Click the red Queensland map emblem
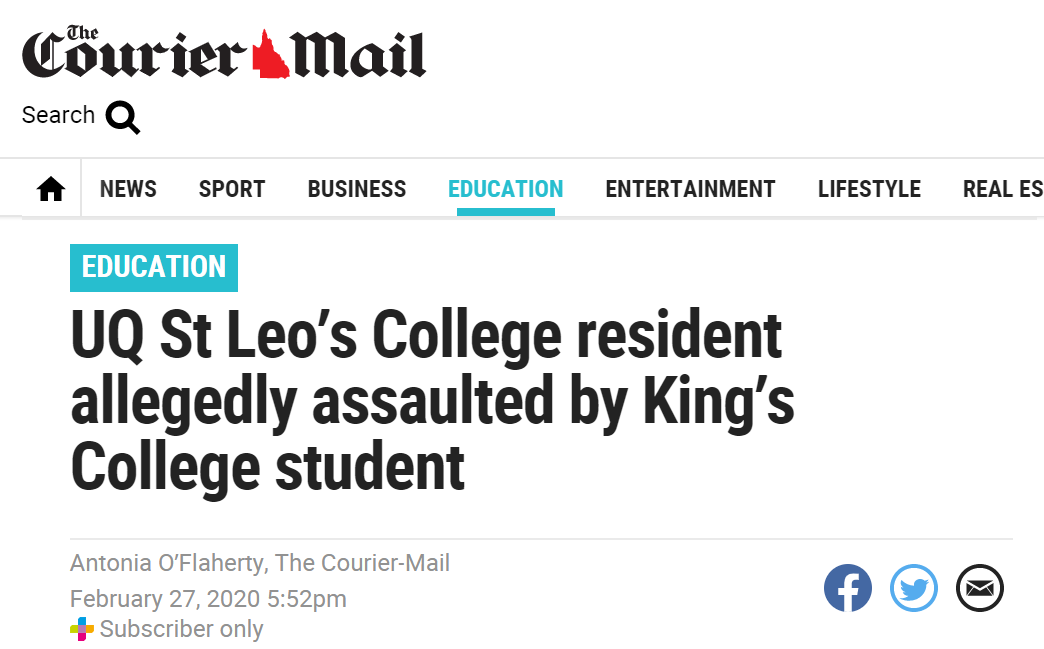1044x649 pixels. click(270, 55)
